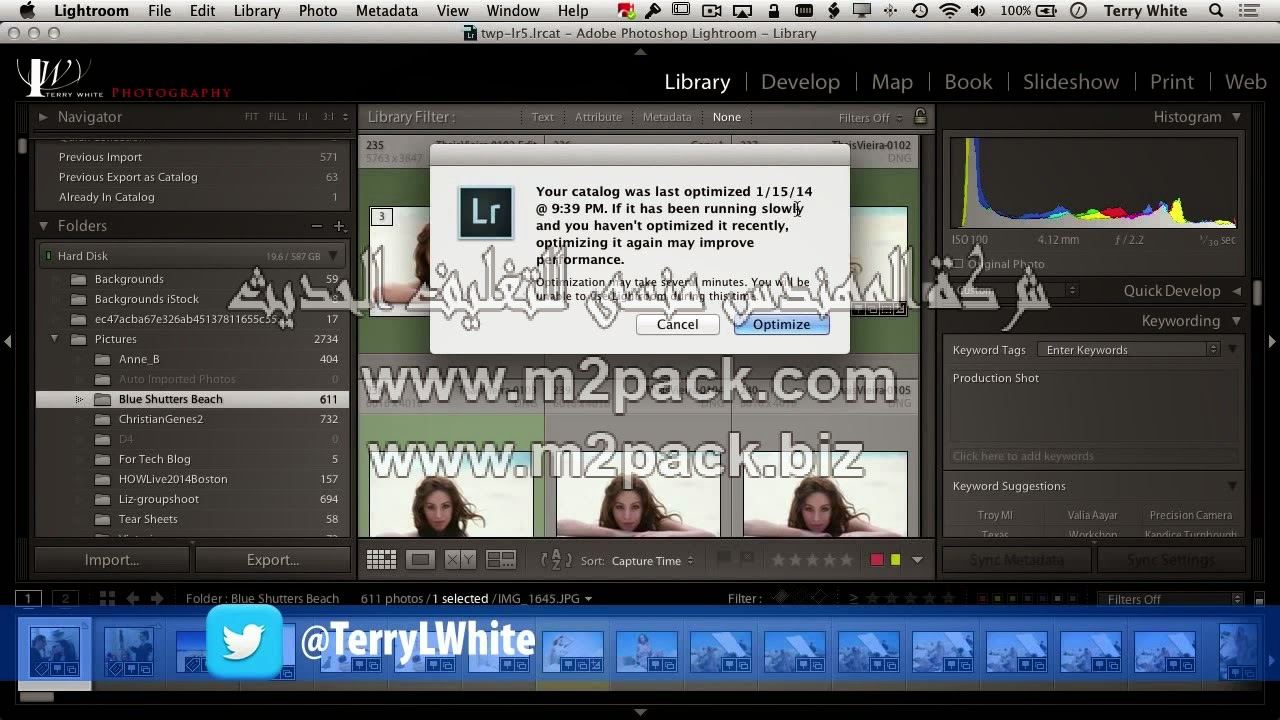The image size is (1280, 720).
Task: Click the filmstrip go forward arrow
Action: point(157,598)
